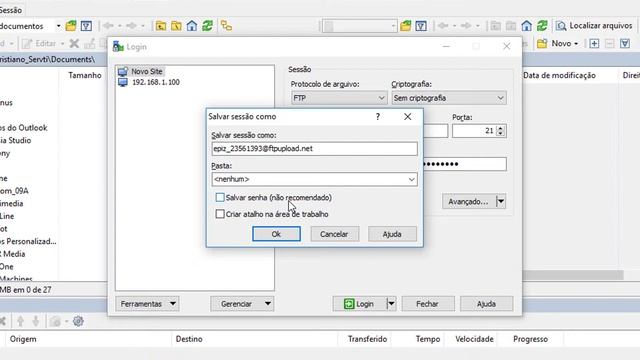This screenshot has height=360, width=640.
Task: Click the local panel filter icon
Action: pyautogui.click(x=86, y=26)
